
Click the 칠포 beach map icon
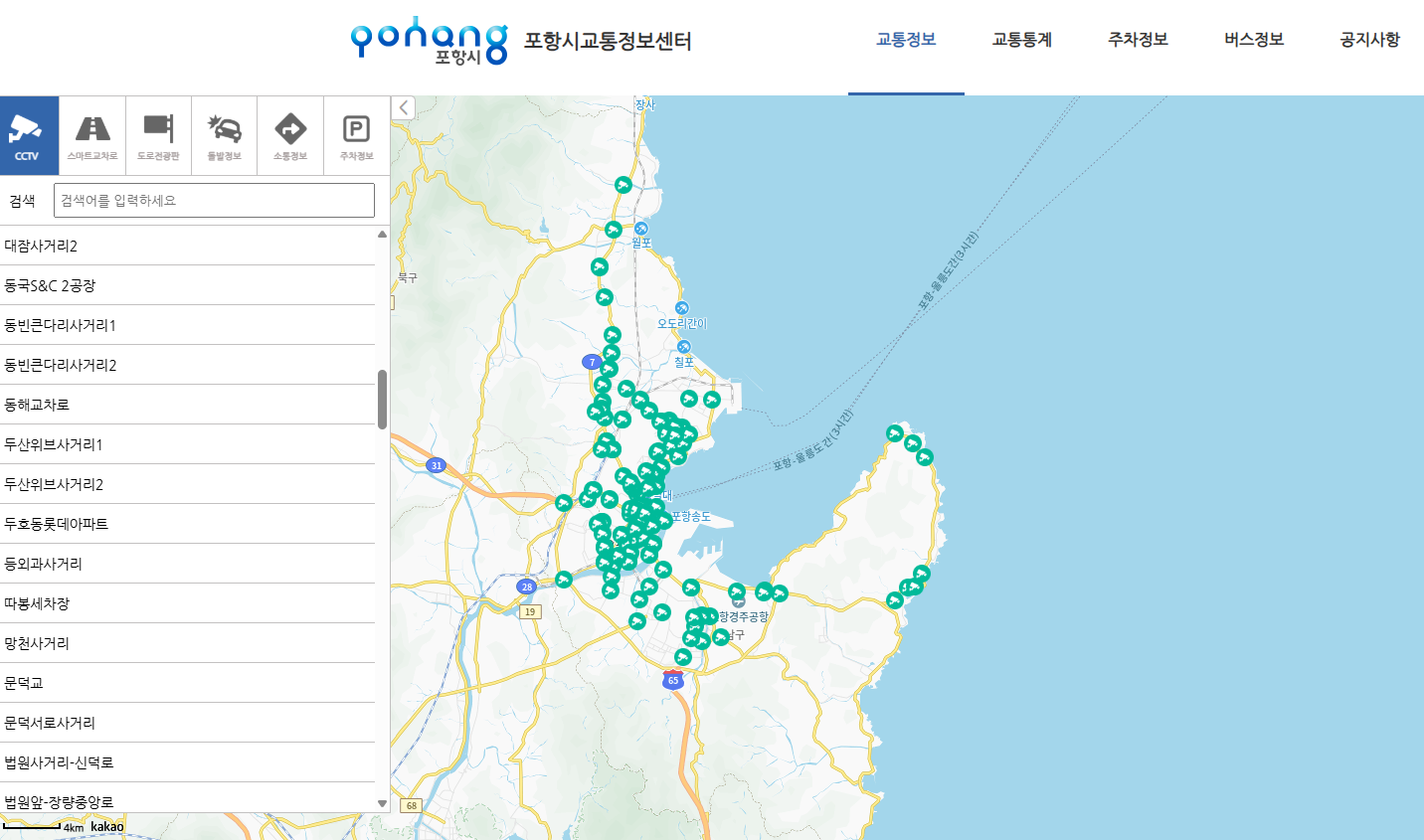click(x=684, y=347)
